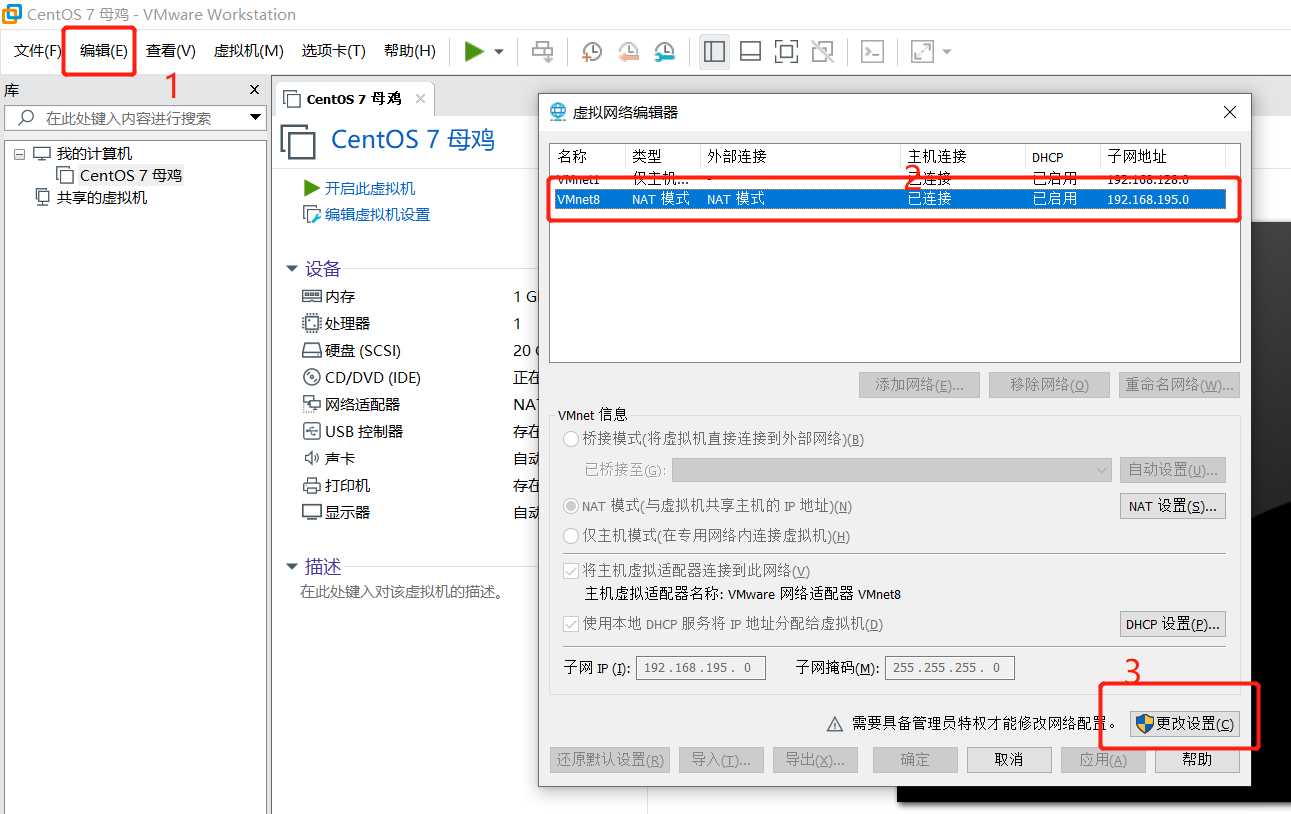Screen dimensions: 1291x814
Task: Collapse the 设备 section
Action: pyautogui.click(x=292, y=269)
